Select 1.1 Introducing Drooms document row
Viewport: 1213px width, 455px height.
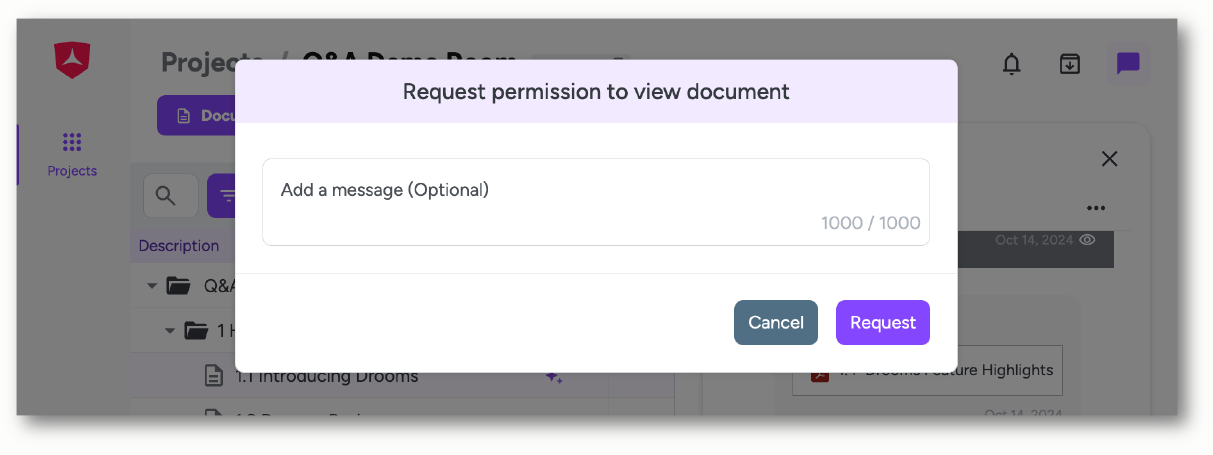402,376
